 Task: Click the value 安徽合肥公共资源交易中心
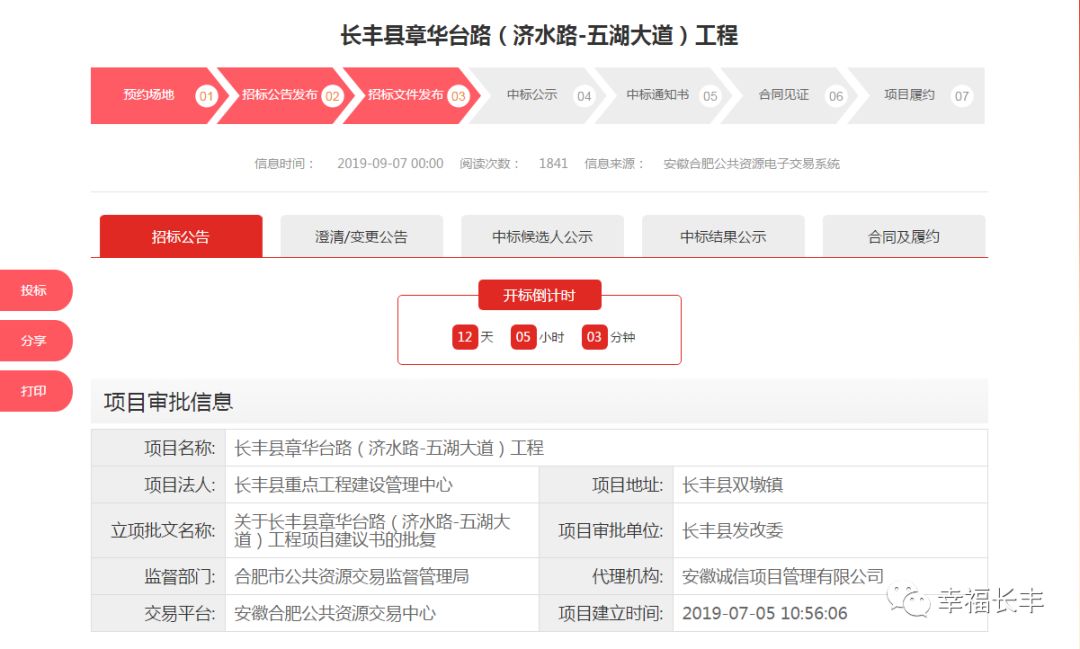click(x=335, y=613)
